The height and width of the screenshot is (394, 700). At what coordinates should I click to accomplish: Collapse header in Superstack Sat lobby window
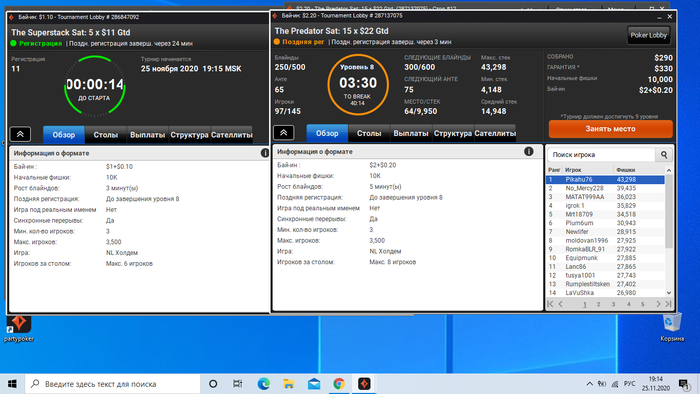20,134
